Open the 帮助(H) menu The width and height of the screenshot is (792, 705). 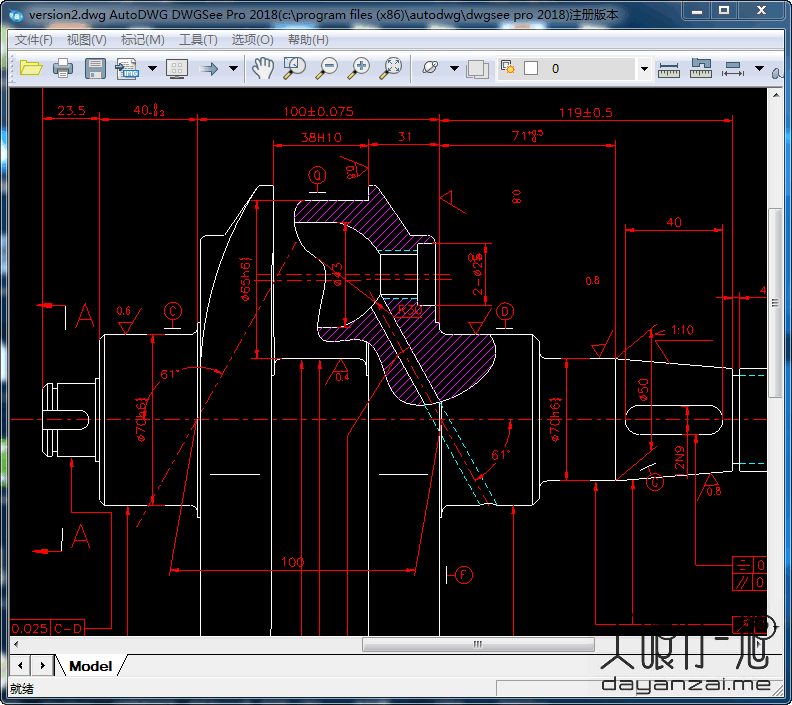point(308,39)
